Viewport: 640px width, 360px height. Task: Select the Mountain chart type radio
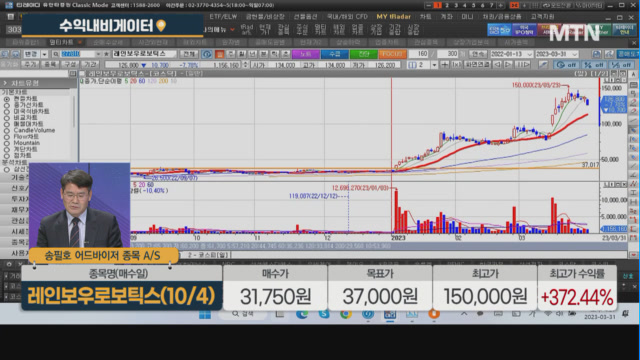(x=7, y=143)
